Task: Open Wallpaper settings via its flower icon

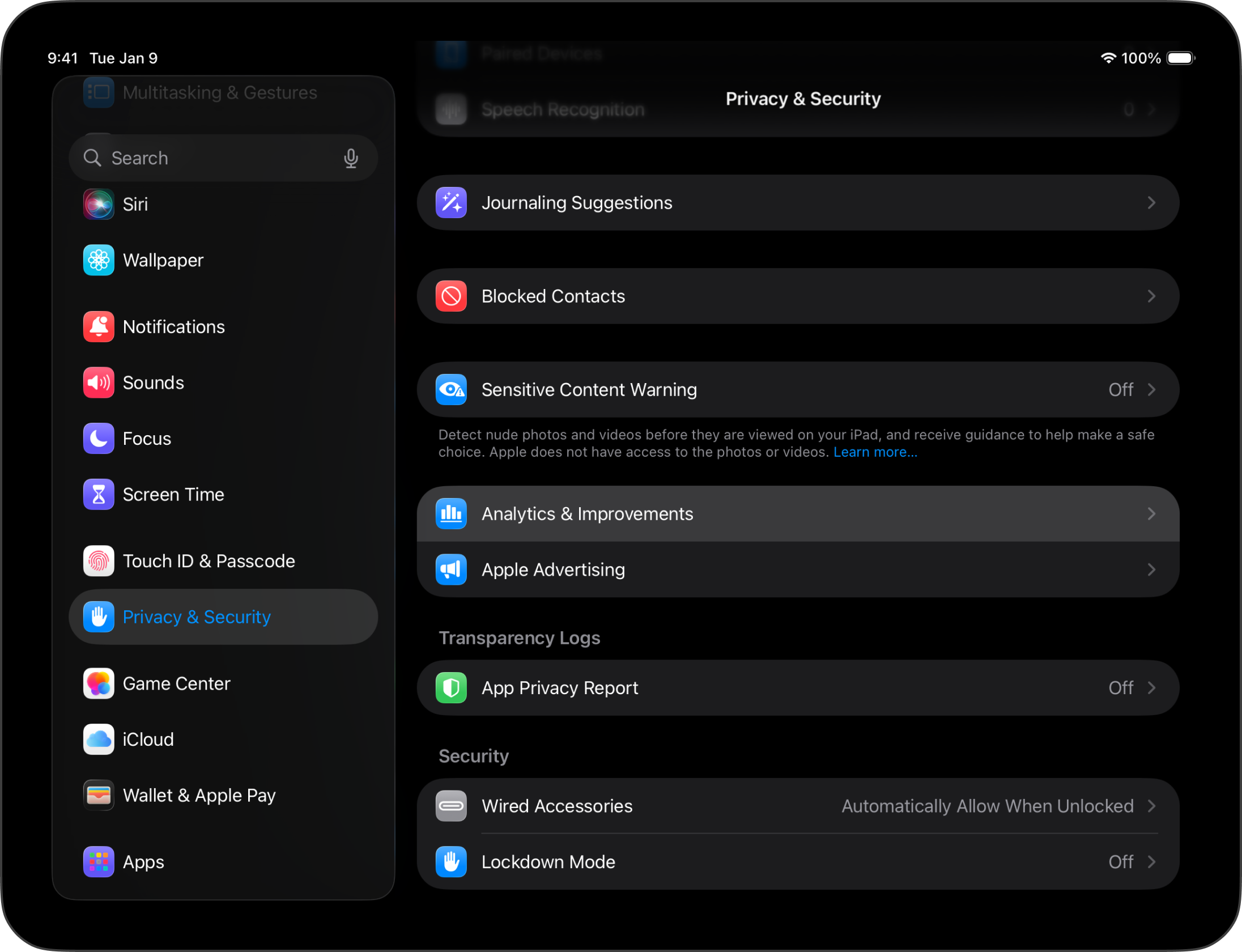Action: click(x=99, y=260)
